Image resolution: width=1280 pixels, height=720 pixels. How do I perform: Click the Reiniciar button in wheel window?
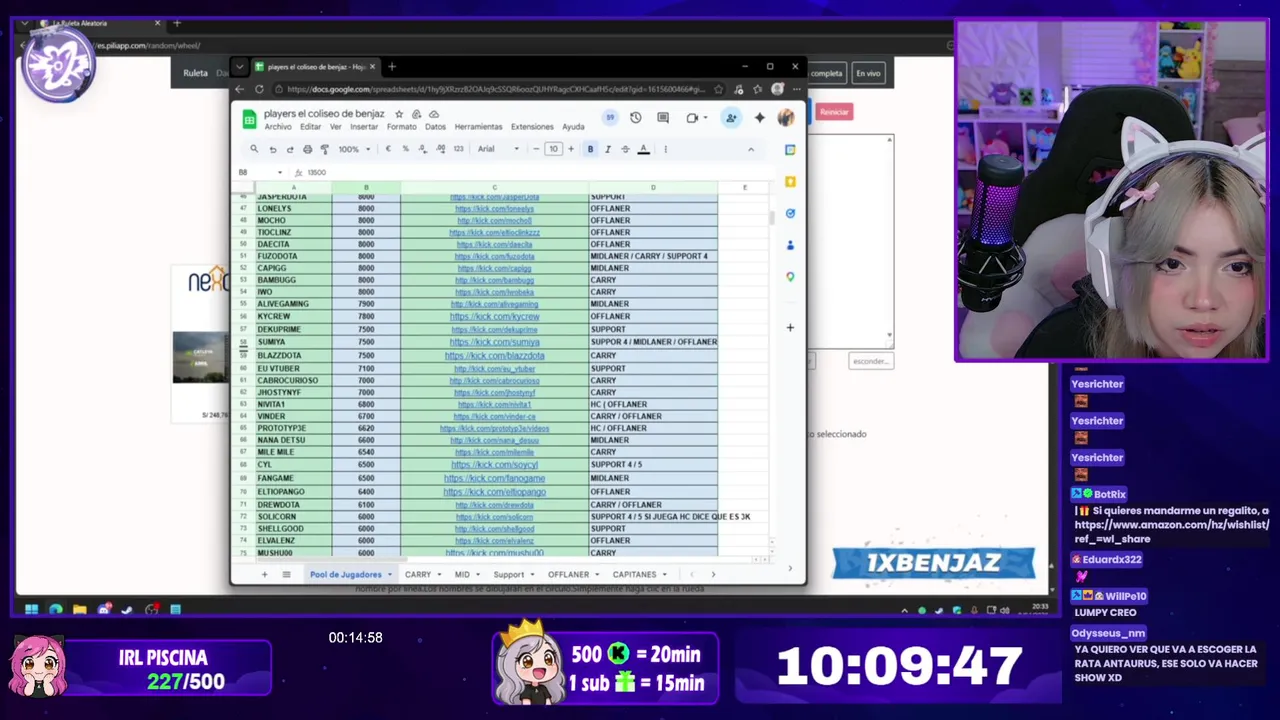click(834, 112)
